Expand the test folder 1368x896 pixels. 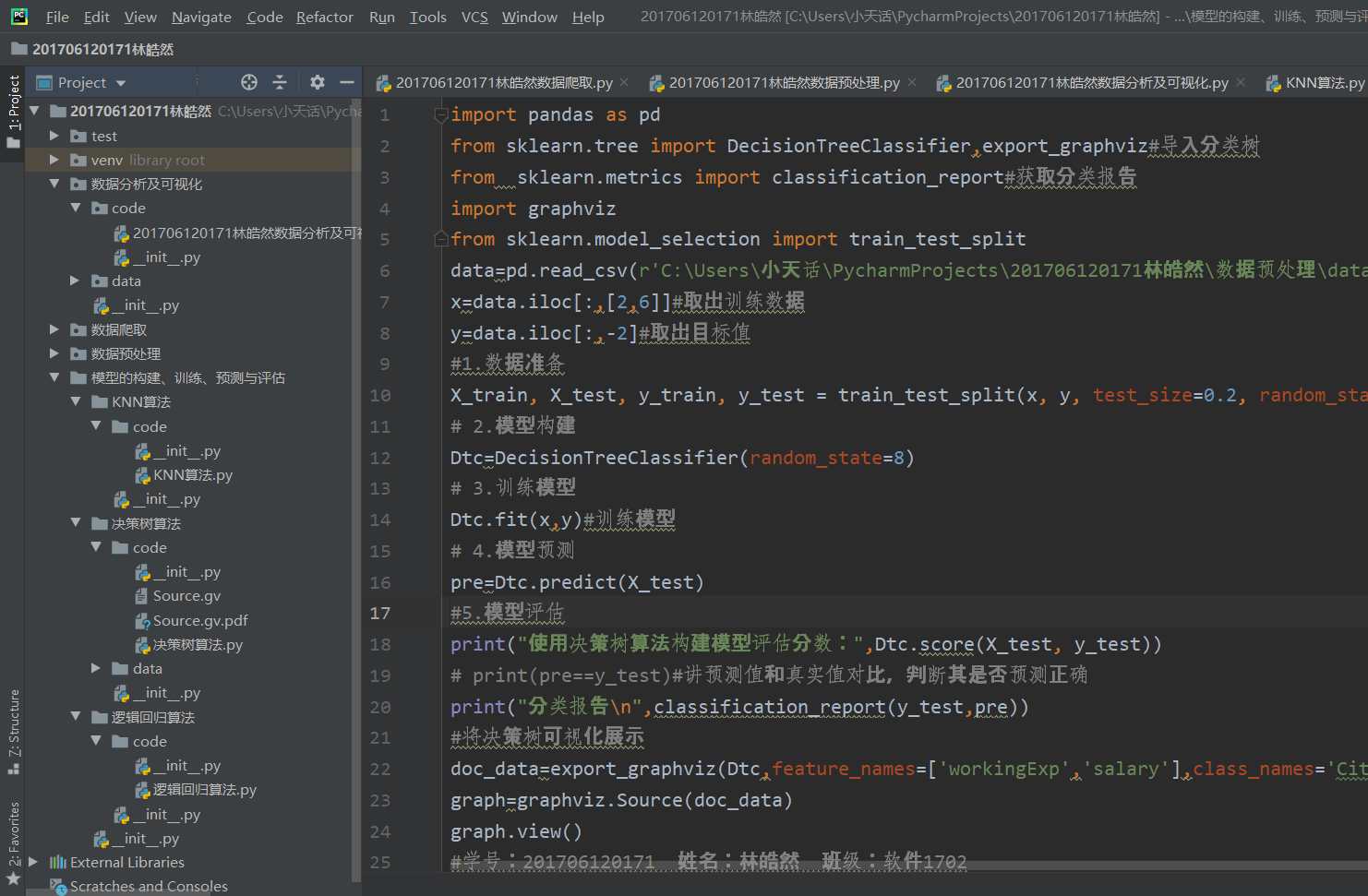[x=54, y=136]
